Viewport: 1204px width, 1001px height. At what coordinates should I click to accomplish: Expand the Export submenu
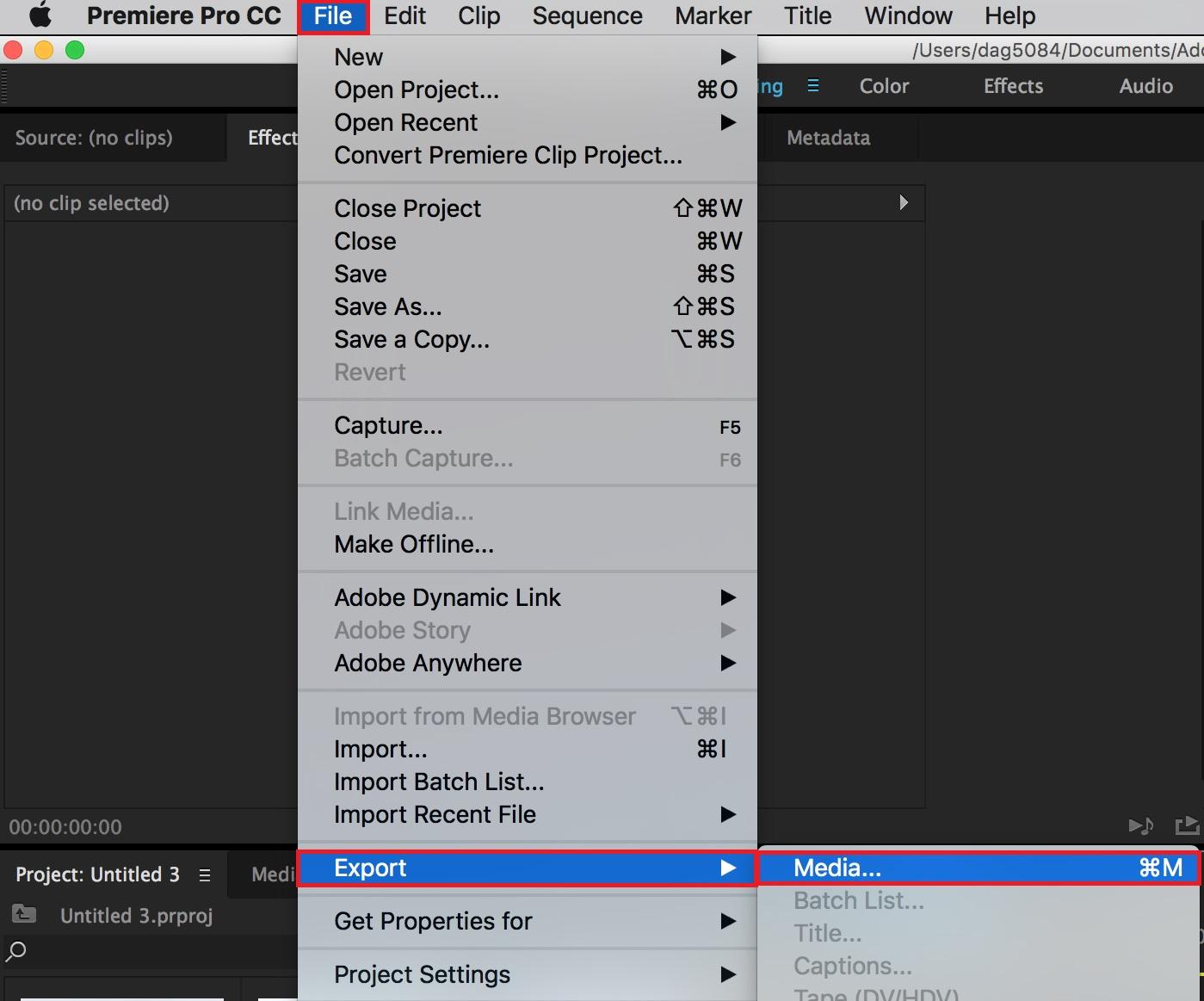528,868
